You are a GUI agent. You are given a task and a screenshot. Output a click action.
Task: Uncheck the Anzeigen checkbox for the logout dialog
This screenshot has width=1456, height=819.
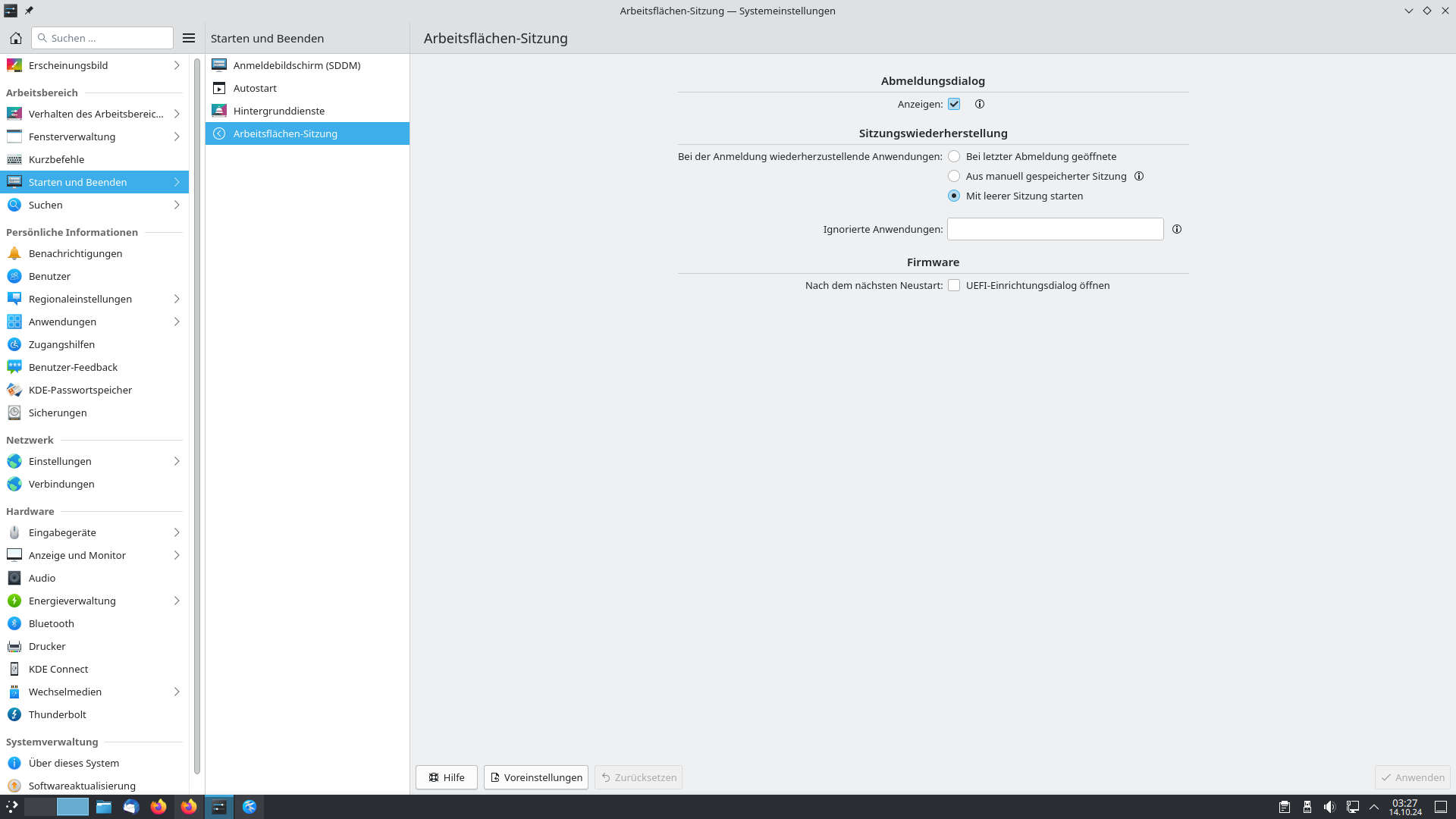coord(954,104)
